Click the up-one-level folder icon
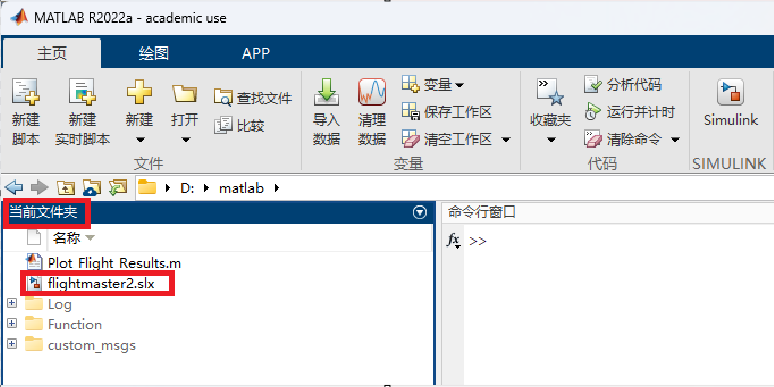This screenshot has height=387, width=774. [66, 188]
